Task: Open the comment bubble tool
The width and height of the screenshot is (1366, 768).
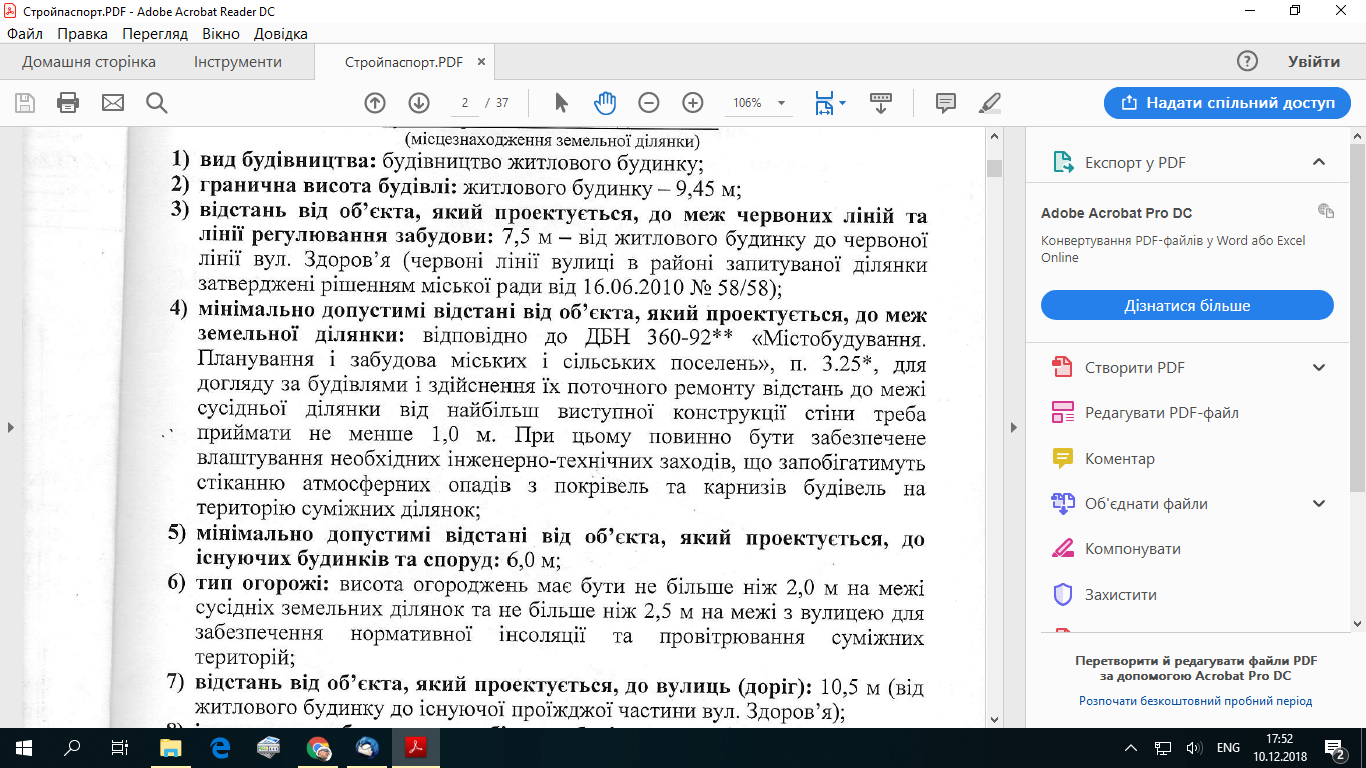Action: [945, 102]
